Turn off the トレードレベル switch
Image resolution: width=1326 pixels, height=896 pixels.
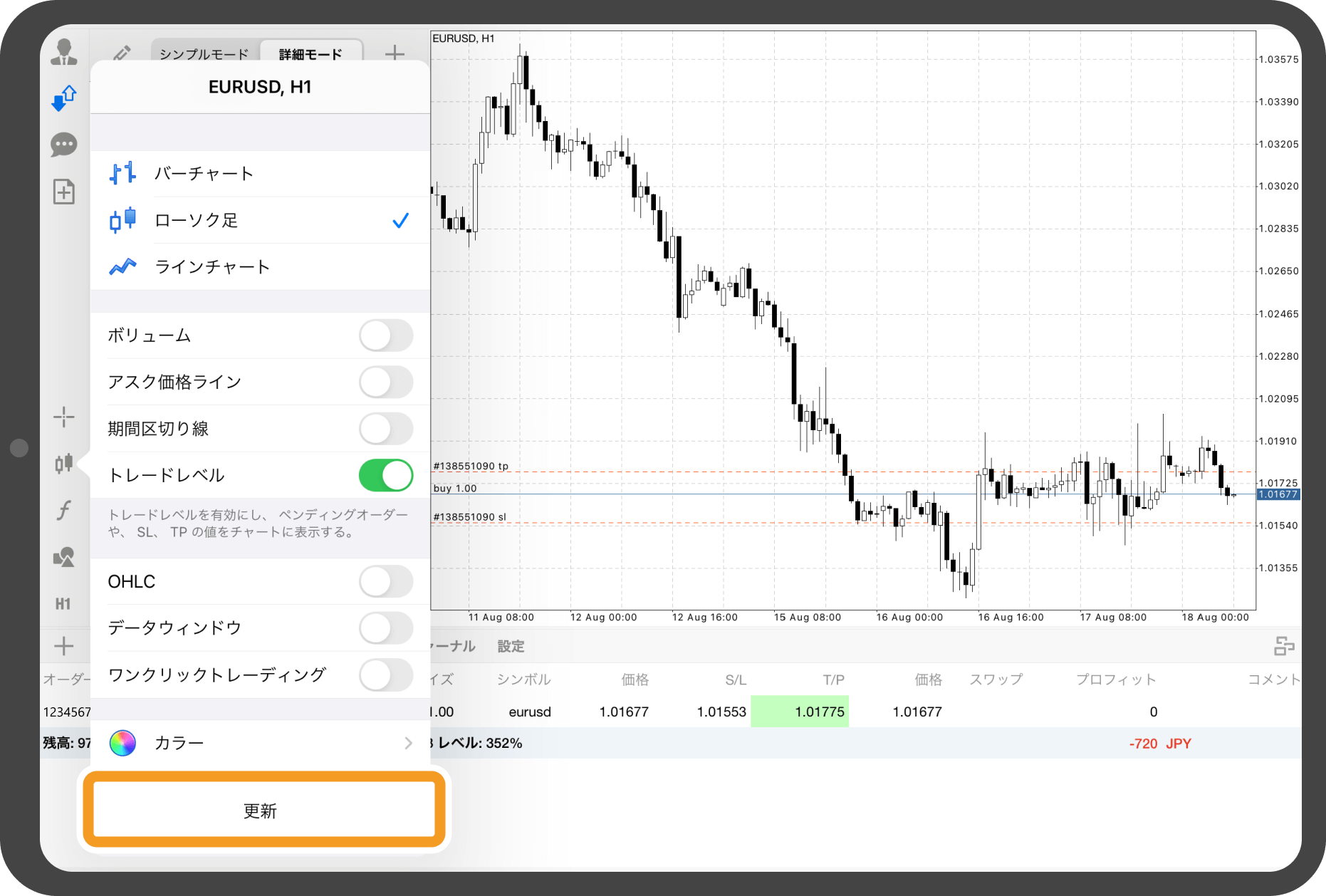[x=385, y=475]
